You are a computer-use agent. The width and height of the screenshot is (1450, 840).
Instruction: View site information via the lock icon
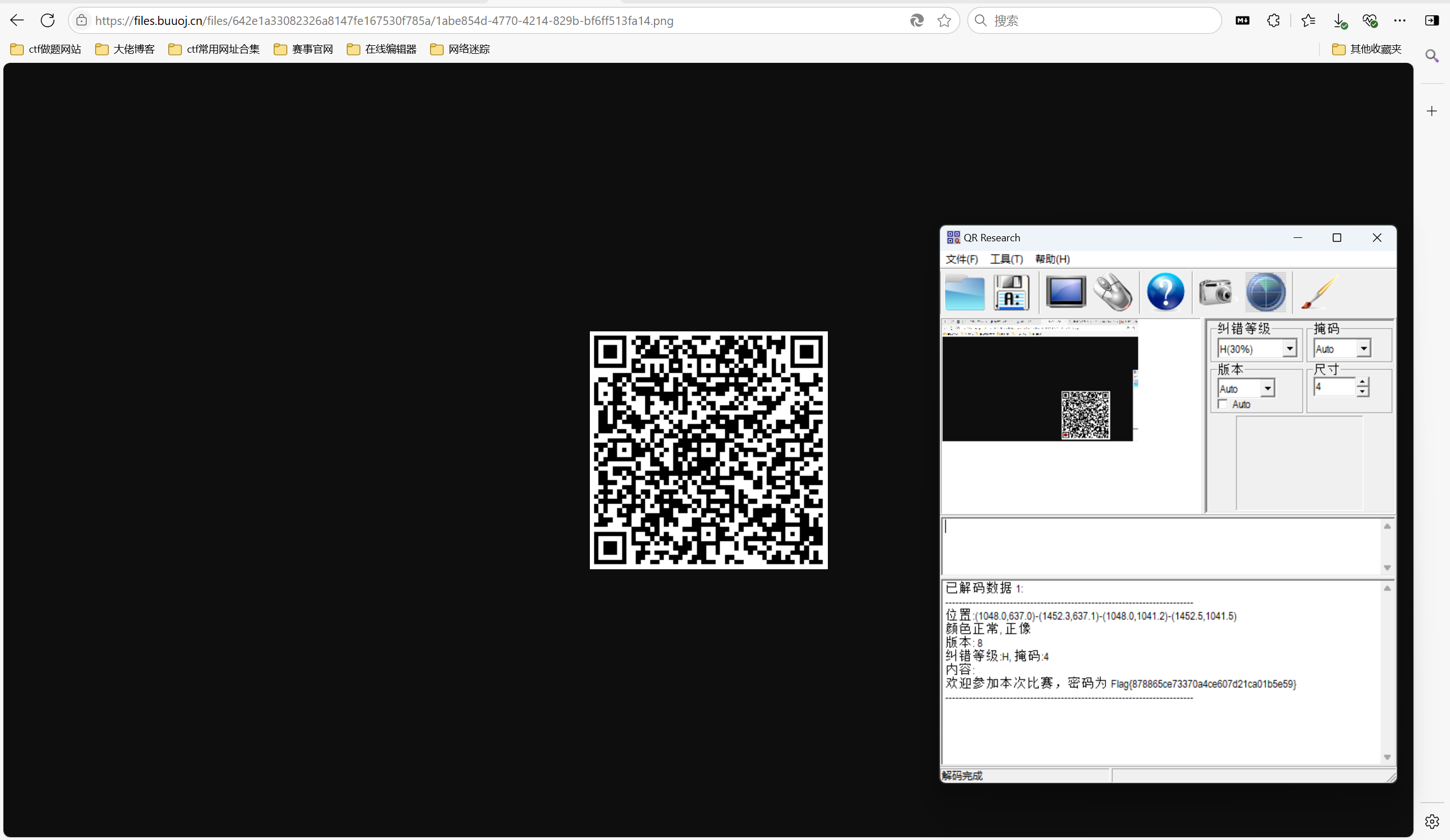(x=82, y=21)
